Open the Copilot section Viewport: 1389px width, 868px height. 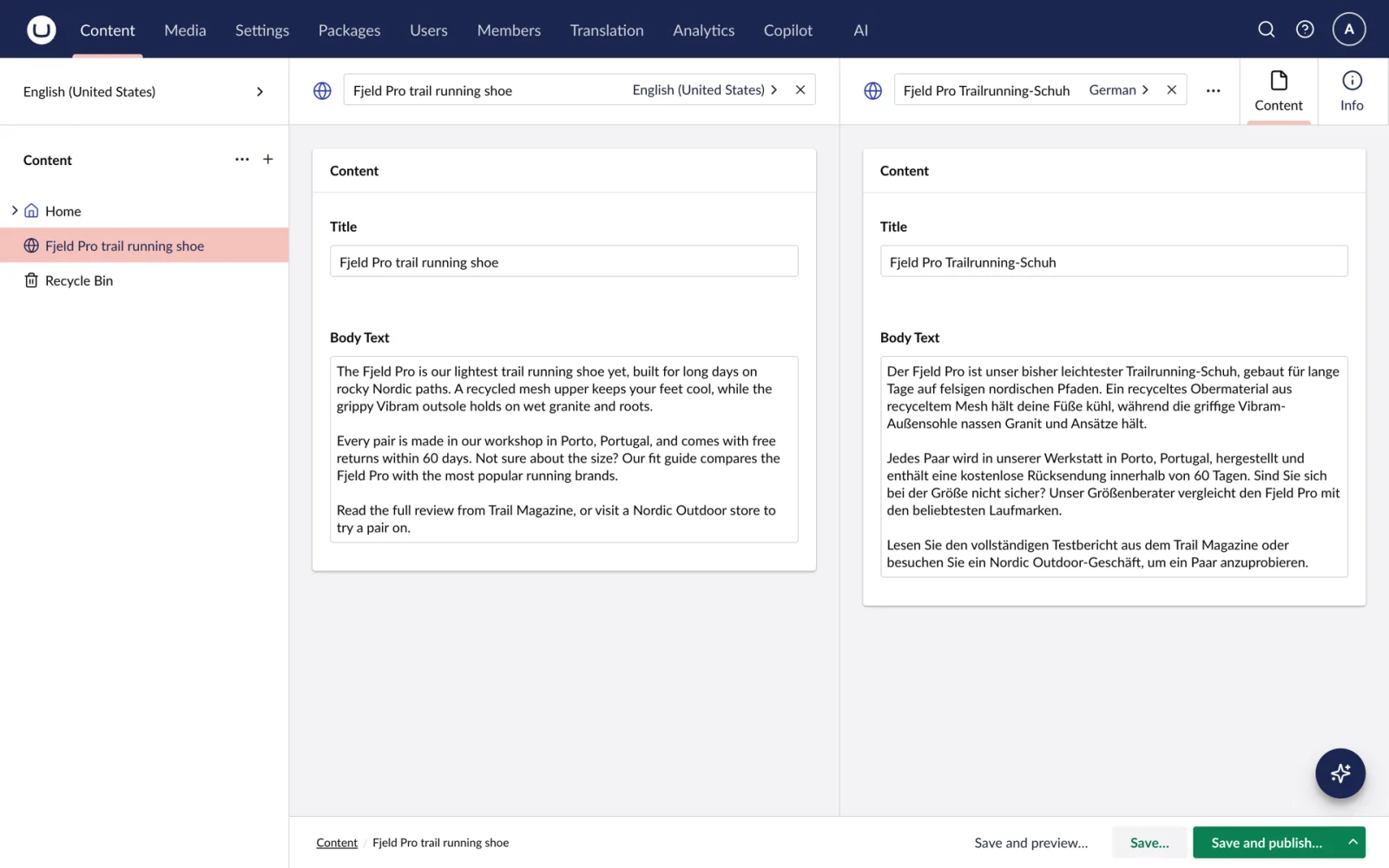(788, 30)
